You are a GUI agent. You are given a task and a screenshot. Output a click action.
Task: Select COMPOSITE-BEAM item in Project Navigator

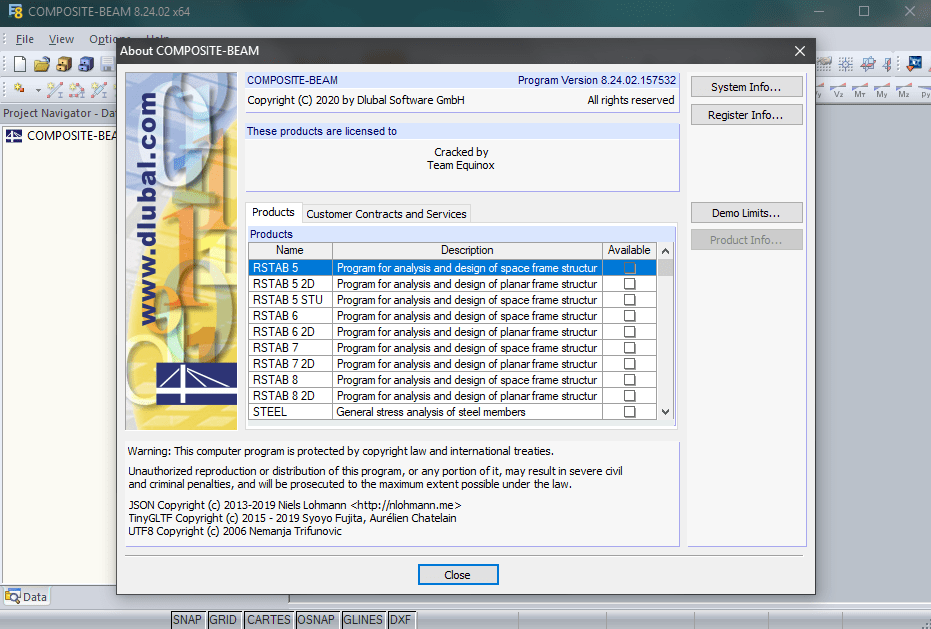tap(72, 136)
